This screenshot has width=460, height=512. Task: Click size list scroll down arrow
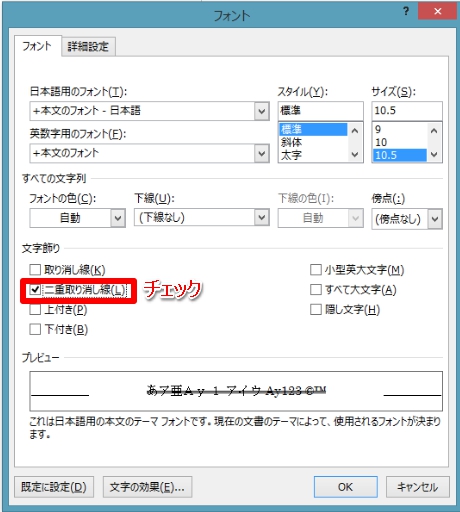tap(434, 155)
